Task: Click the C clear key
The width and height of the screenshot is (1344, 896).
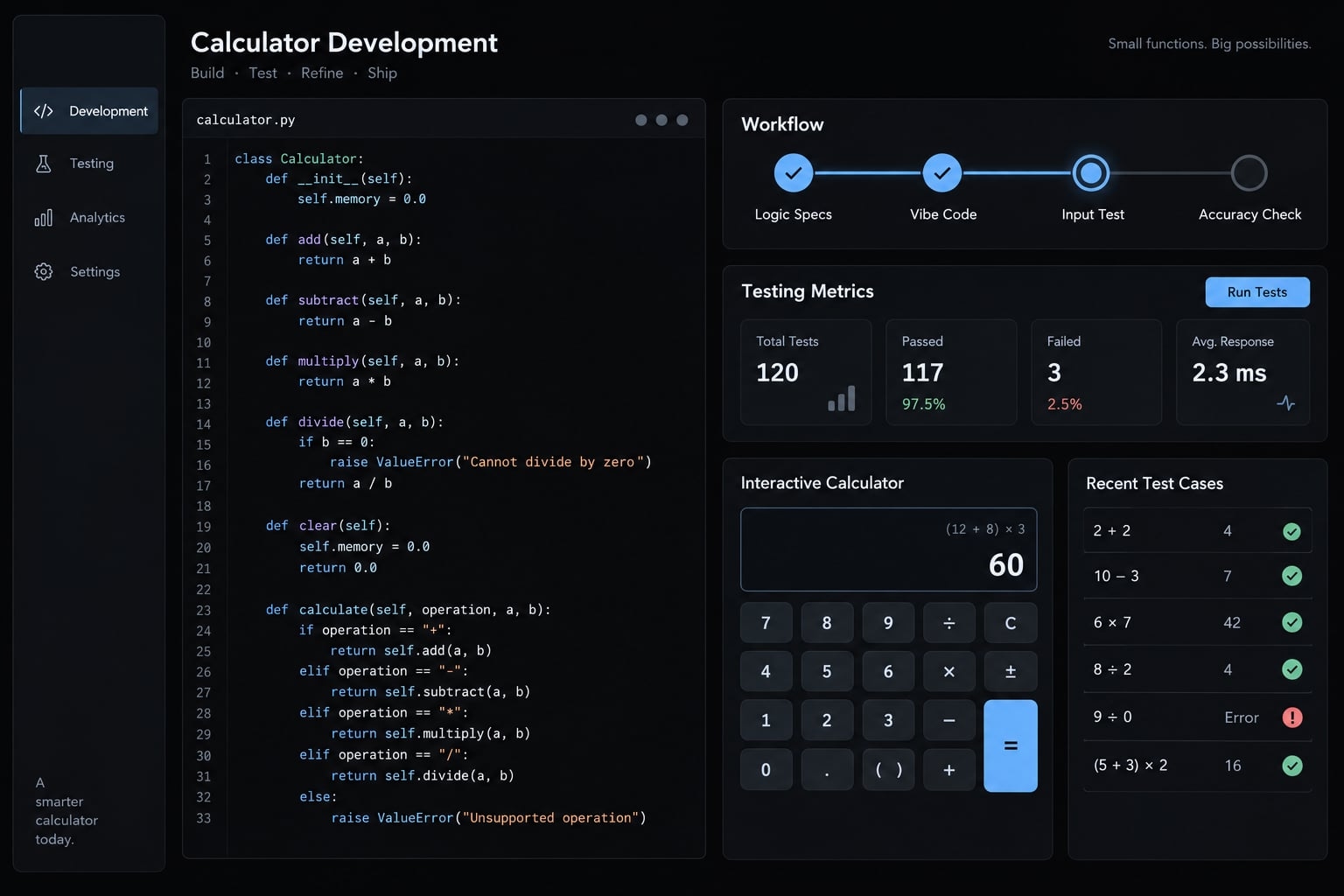Action: (x=1011, y=623)
